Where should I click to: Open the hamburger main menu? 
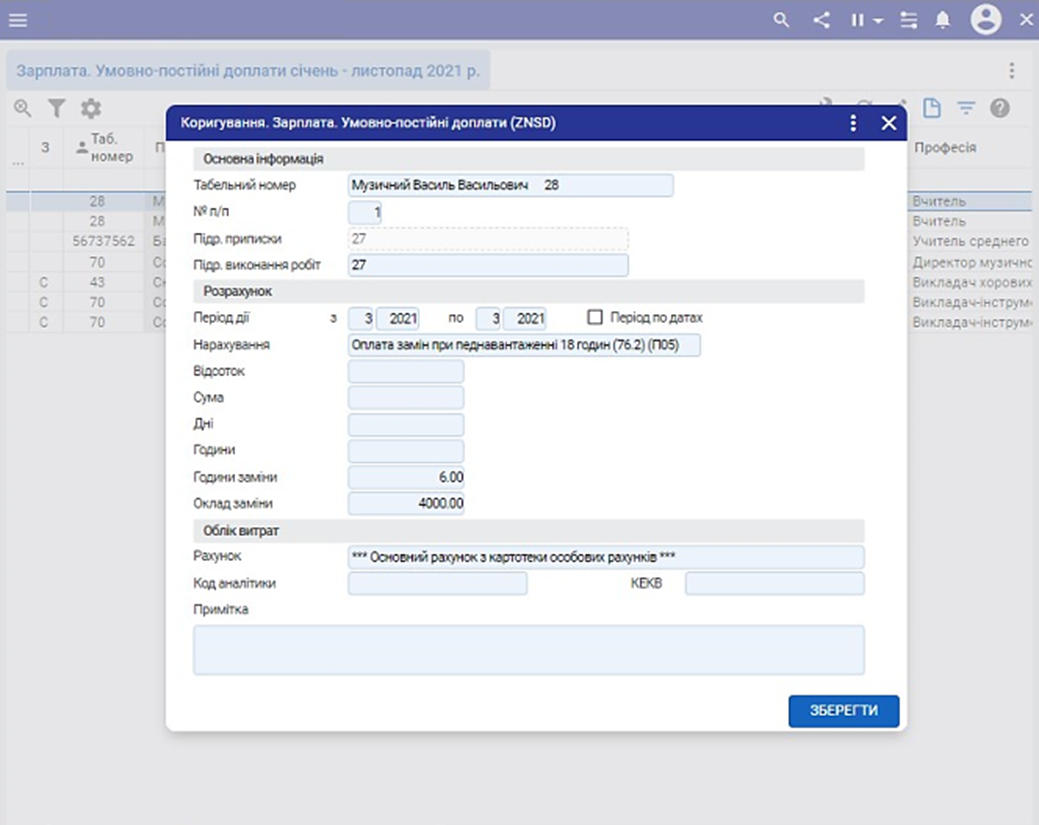tap(18, 20)
